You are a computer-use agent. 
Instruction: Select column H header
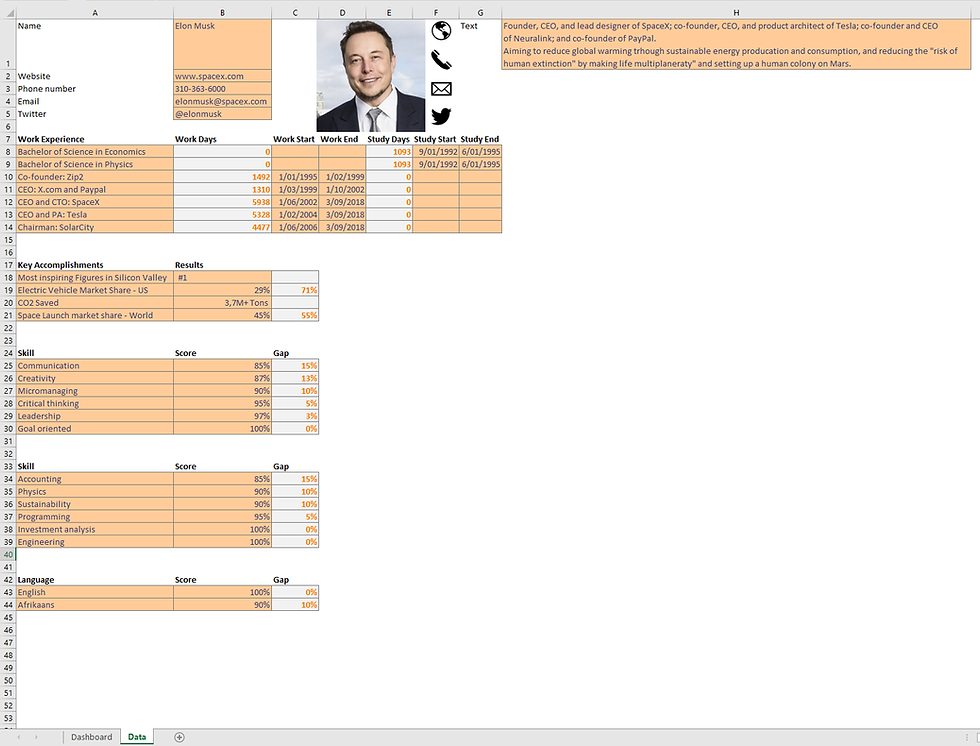click(x=736, y=12)
